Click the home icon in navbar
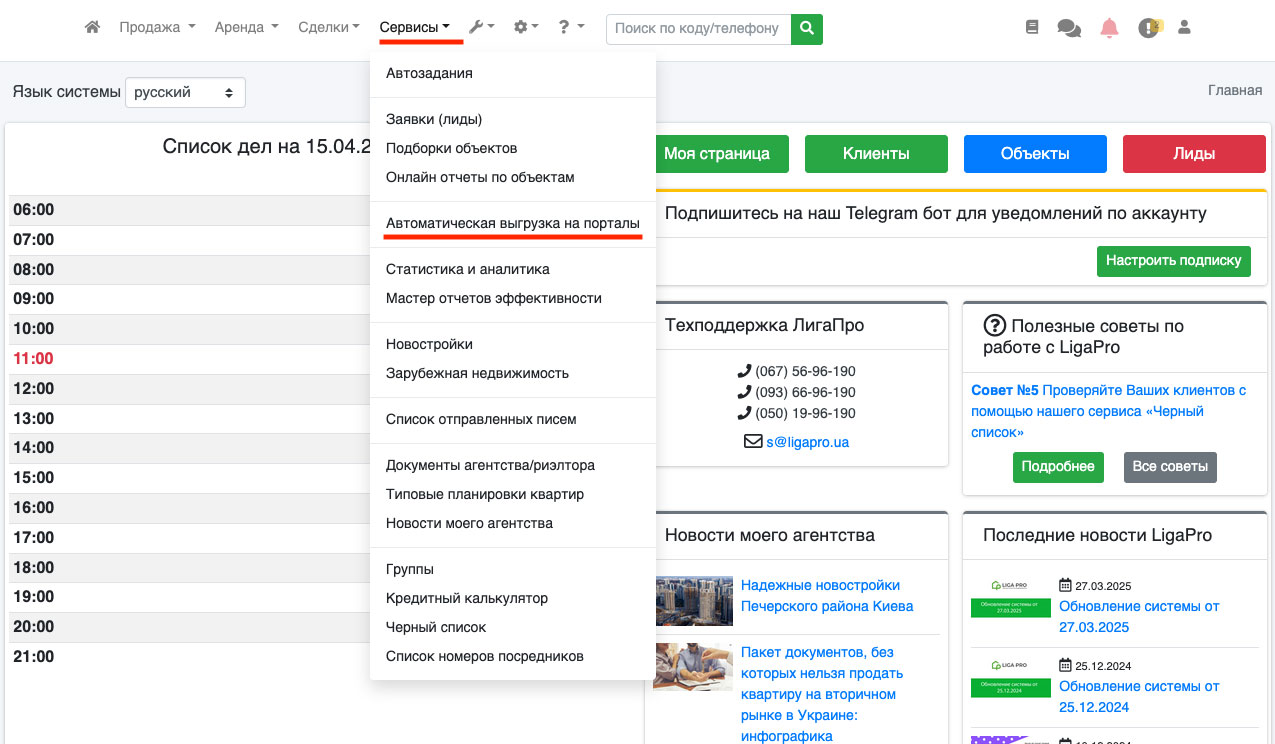Image resolution: width=1275 pixels, height=744 pixels. [92, 28]
